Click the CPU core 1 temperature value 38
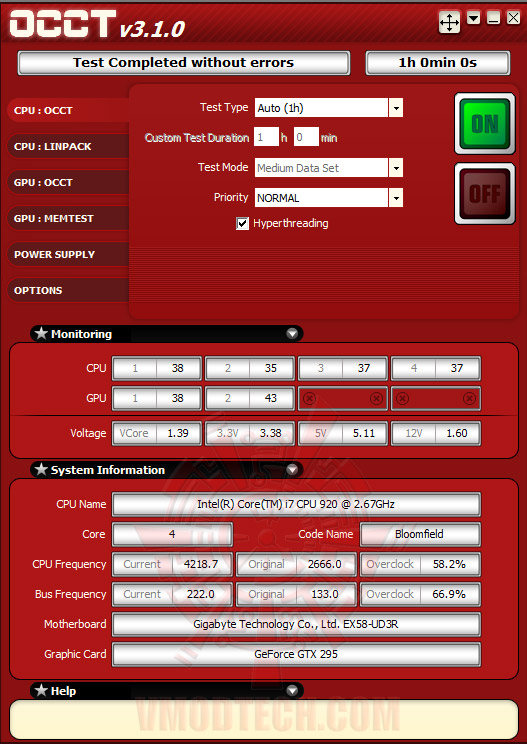The height and width of the screenshot is (744, 527). [178, 368]
